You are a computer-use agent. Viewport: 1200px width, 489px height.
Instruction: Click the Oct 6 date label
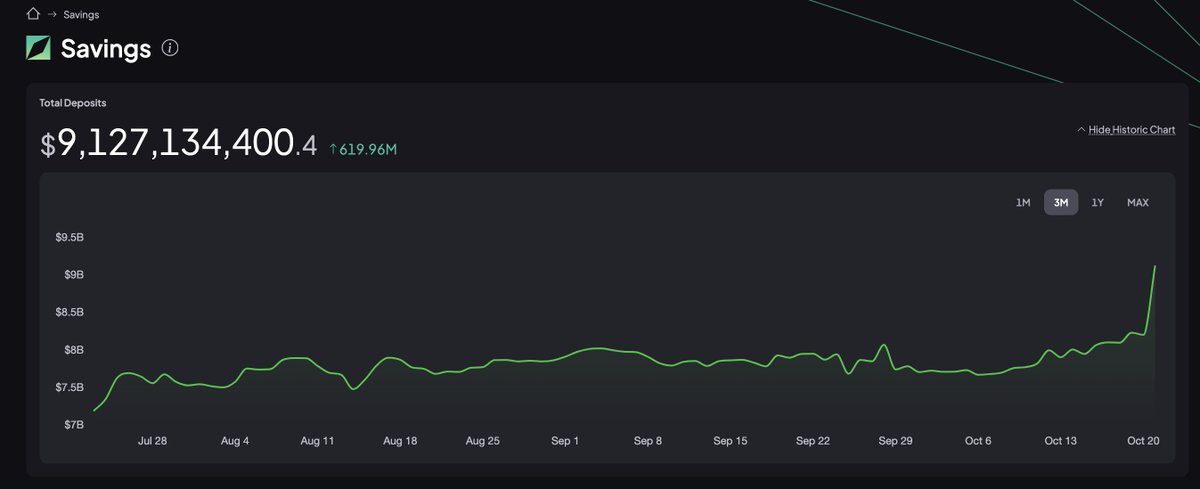(979, 441)
